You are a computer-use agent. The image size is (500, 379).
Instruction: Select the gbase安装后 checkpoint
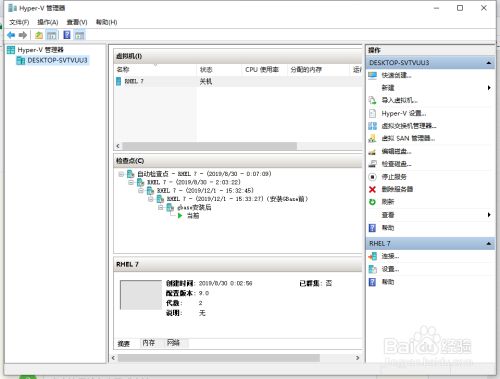[x=194, y=207]
